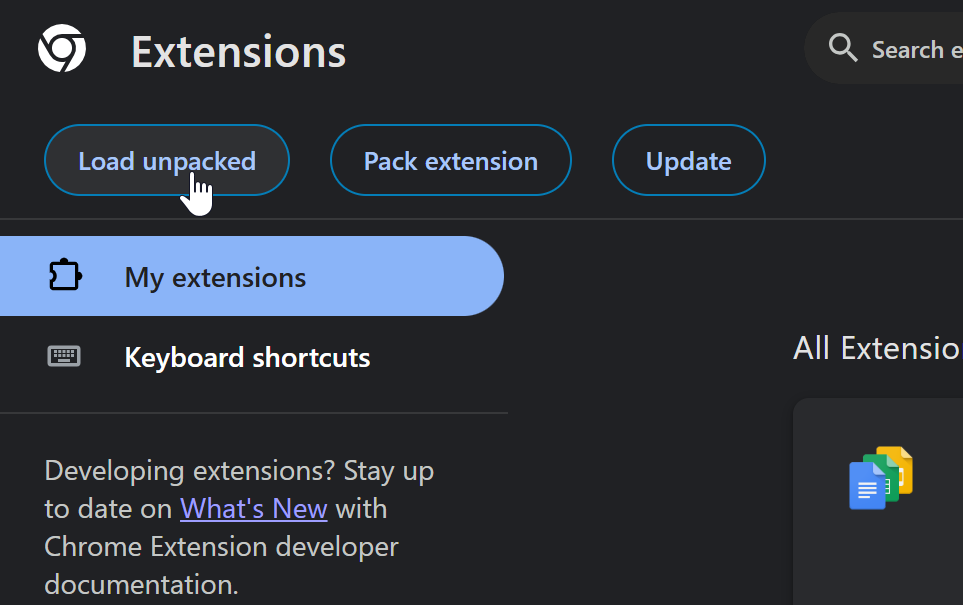
Task: Click the search magnifier icon
Action: pyautogui.click(x=843, y=48)
